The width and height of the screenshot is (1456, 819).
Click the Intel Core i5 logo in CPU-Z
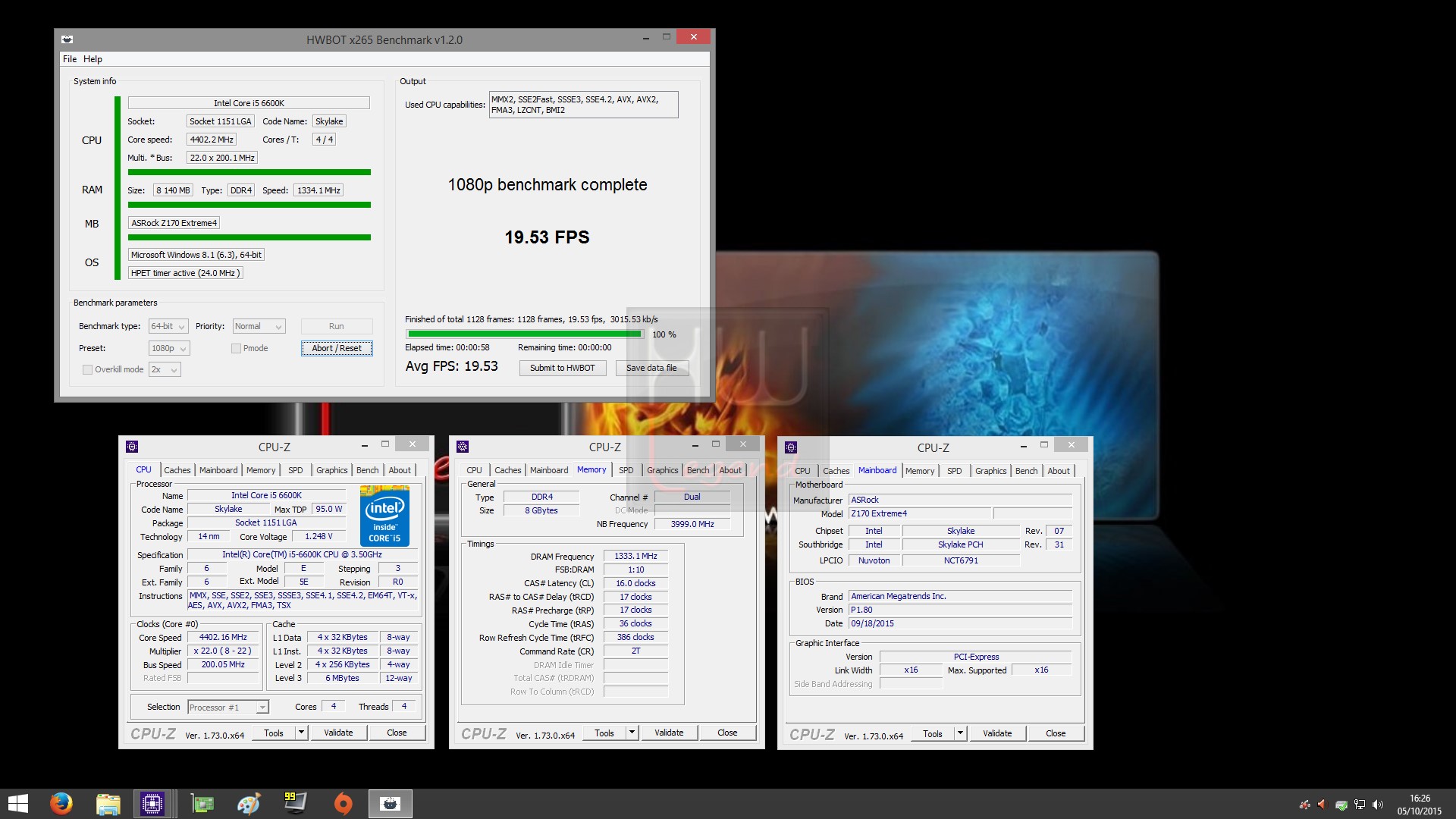pyautogui.click(x=384, y=516)
